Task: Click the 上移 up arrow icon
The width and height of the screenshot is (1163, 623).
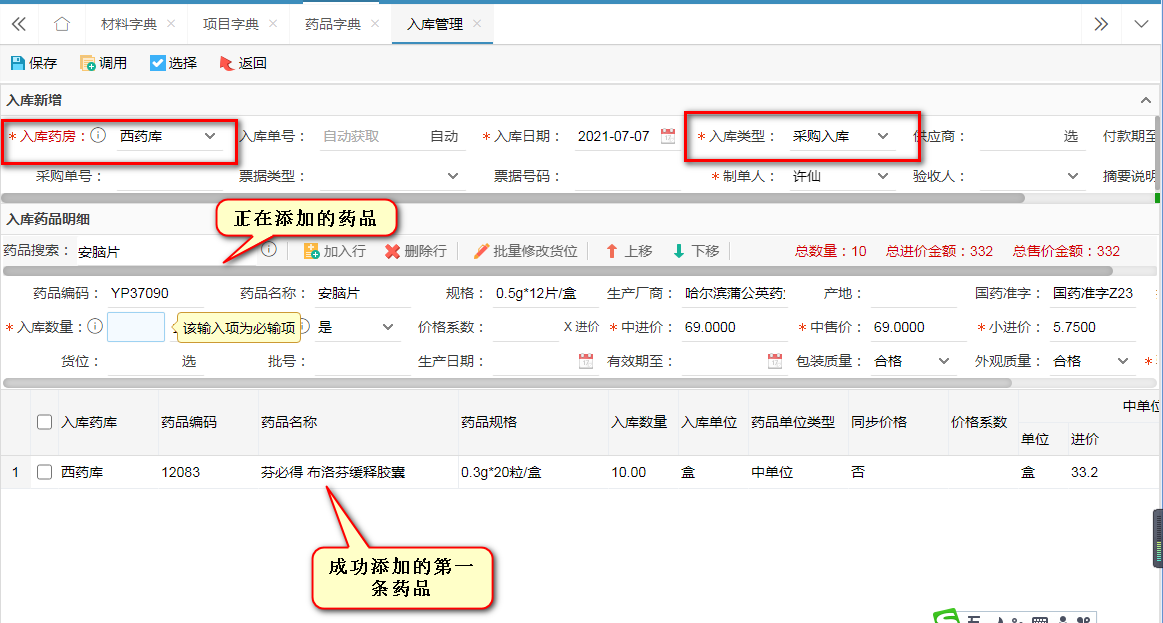Action: point(612,251)
